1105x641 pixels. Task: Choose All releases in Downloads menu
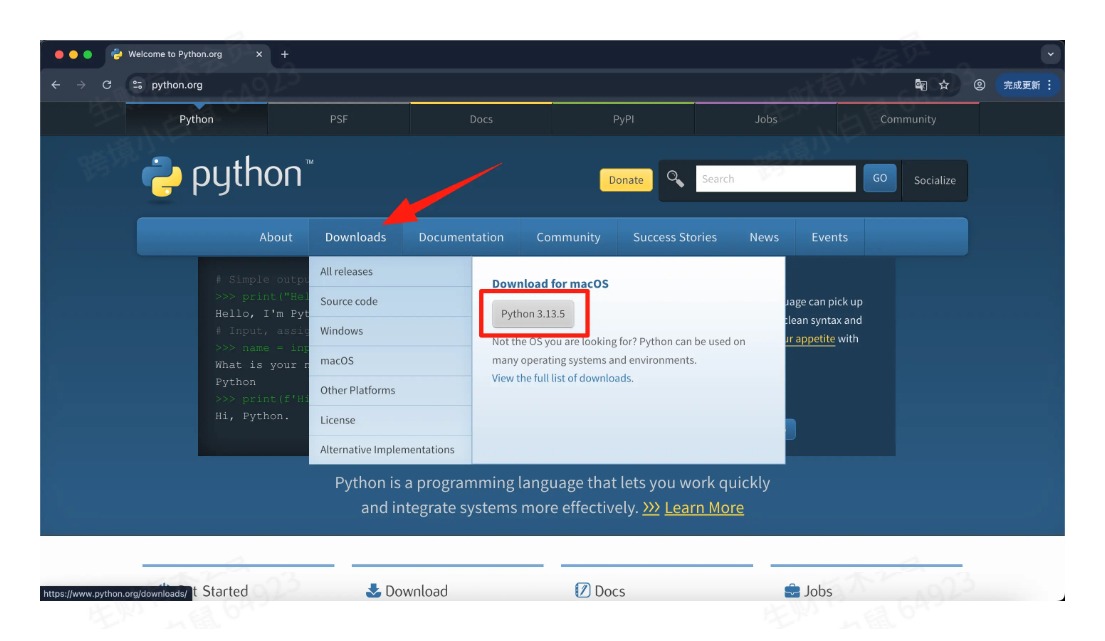click(x=390, y=271)
